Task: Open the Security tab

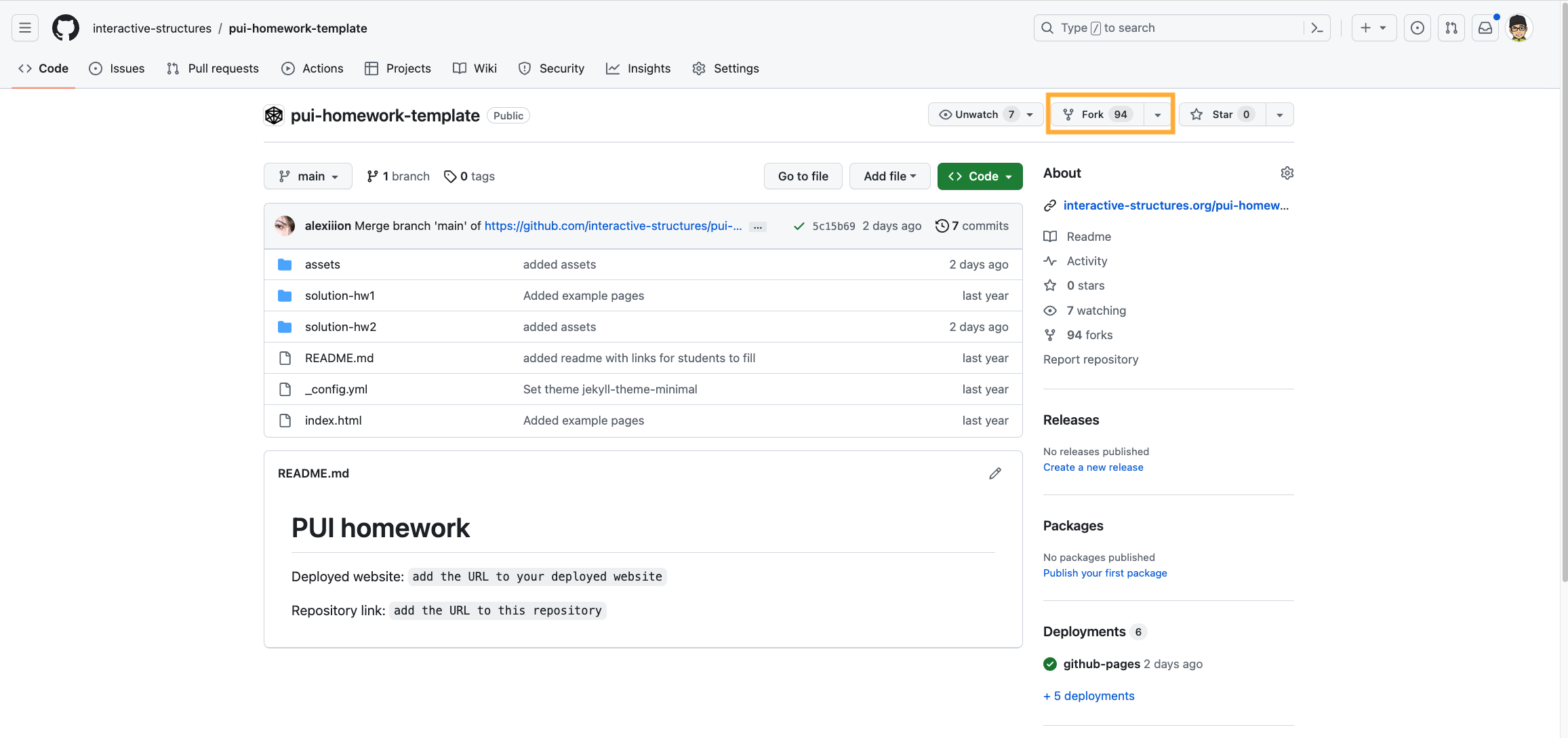Action: [551, 69]
